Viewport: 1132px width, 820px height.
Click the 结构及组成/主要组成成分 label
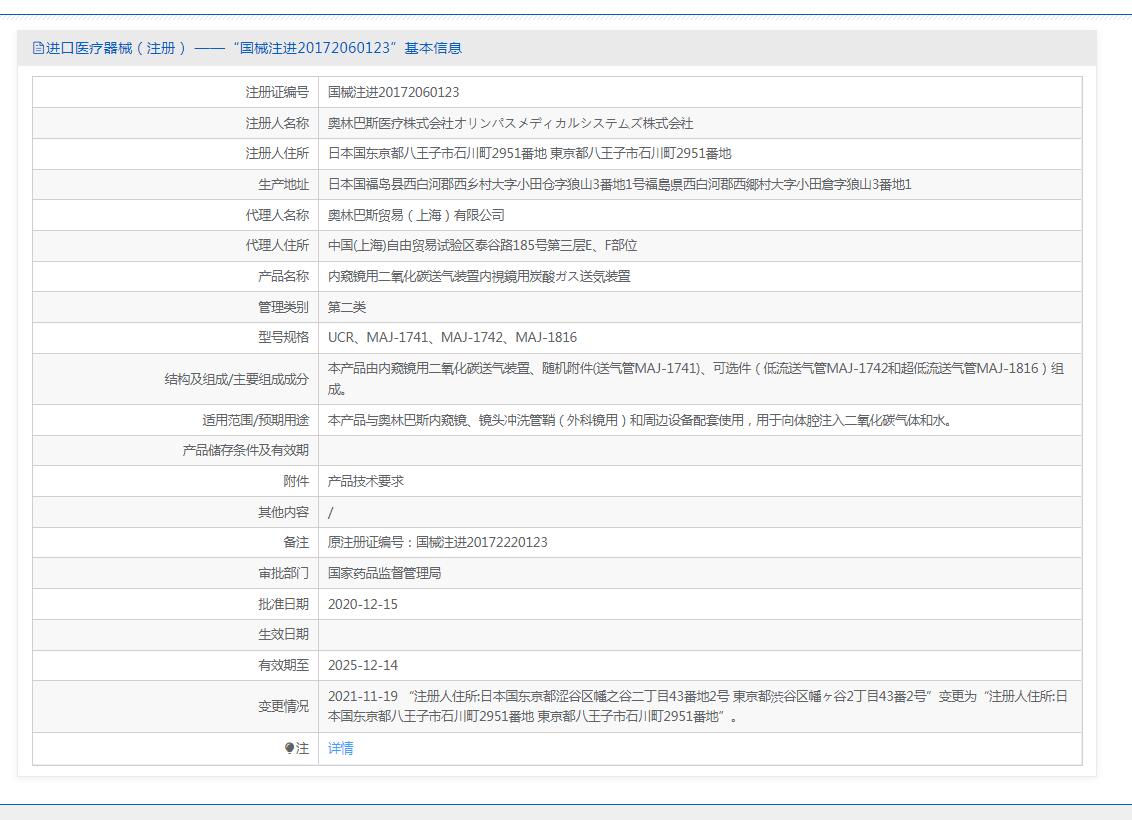click(237, 379)
